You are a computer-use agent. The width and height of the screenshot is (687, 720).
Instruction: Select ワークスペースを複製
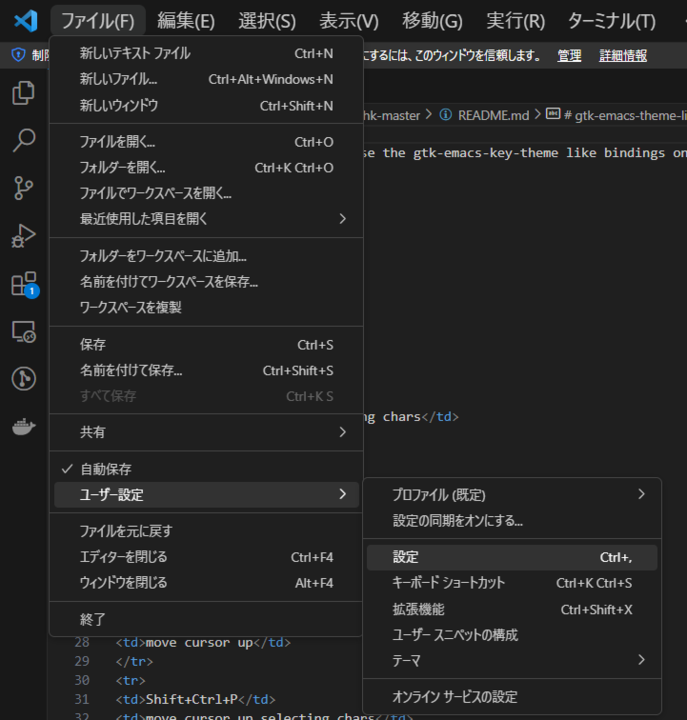206,307
